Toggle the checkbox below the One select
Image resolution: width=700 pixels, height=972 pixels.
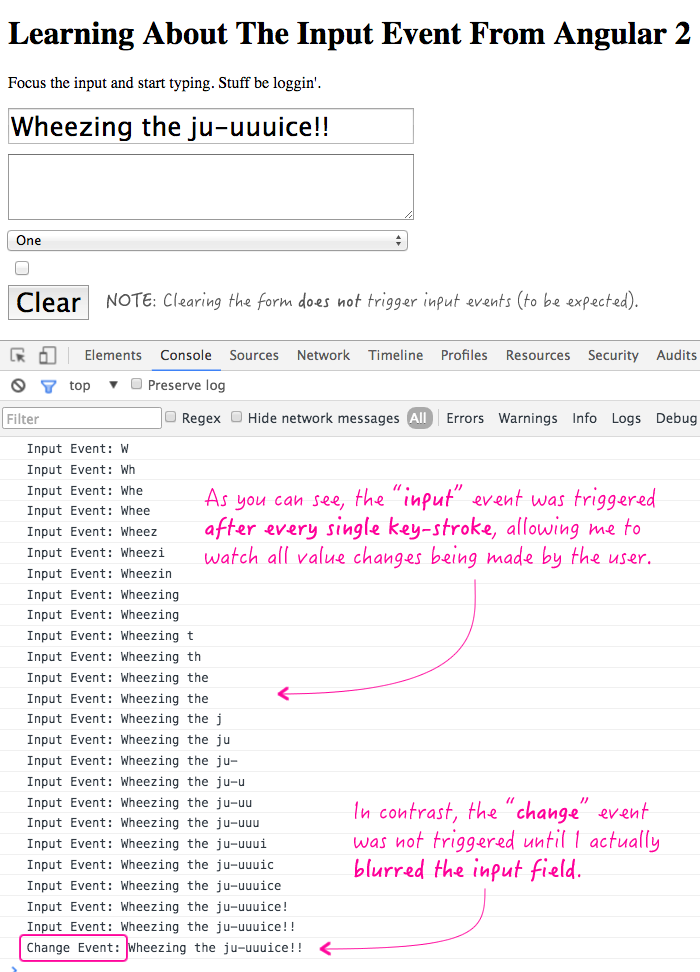(22, 268)
